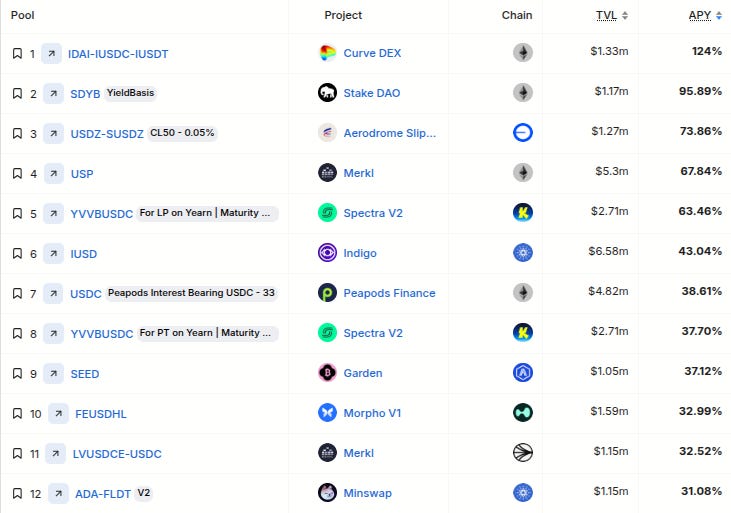Open external link icon for SDYB
Viewport: 731px width, 513px height.
(x=54, y=94)
